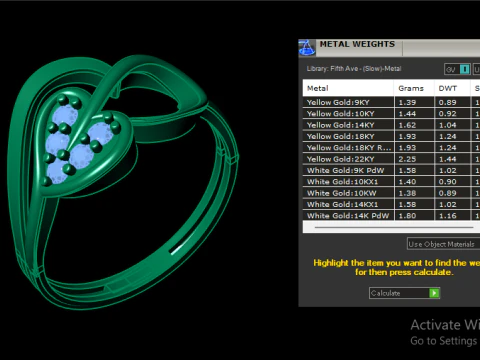This screenshot has height=360, width=480.
Task: Click the 2.25 grams value for 22KY
Action: pyautogui.click(x=407, y=159)
